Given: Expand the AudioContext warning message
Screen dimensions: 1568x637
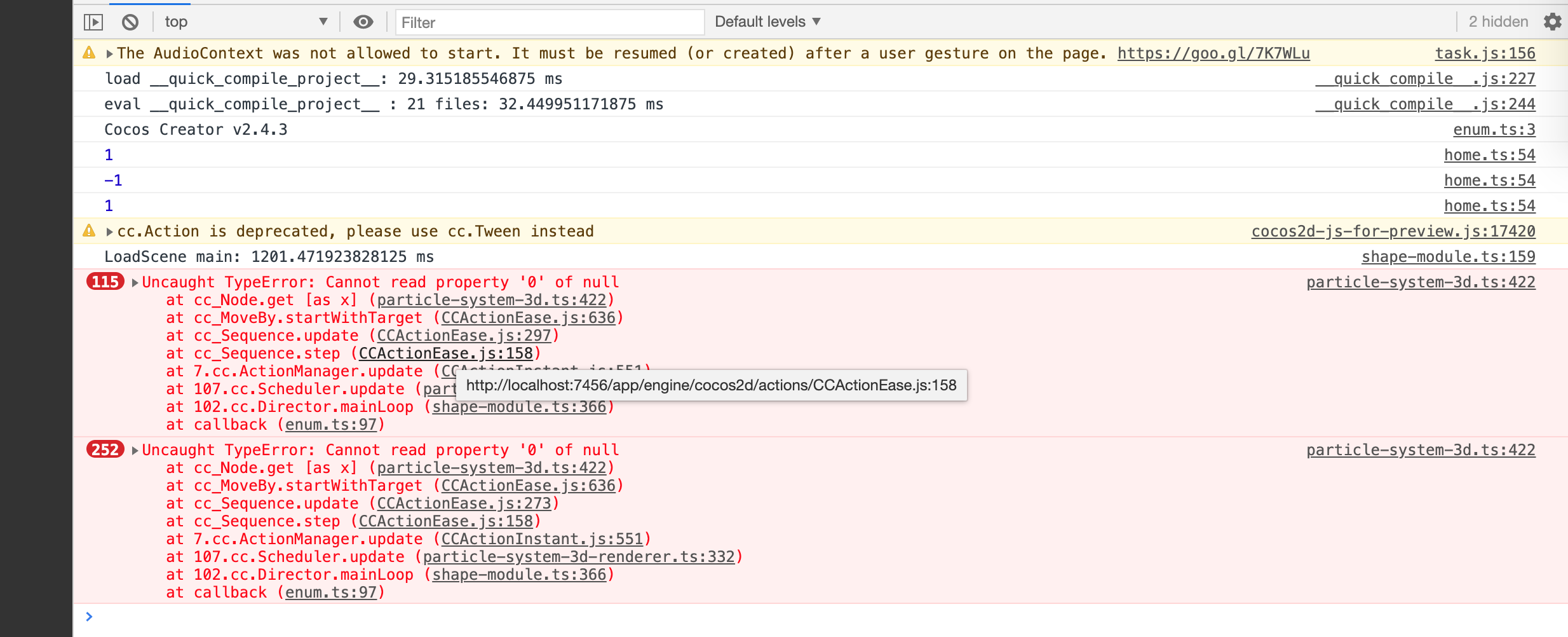Looking at the screenshot, I should click(110, 53).
